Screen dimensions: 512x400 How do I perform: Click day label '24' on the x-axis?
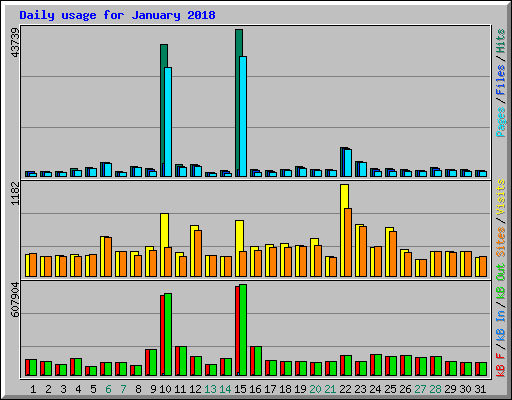375,389
